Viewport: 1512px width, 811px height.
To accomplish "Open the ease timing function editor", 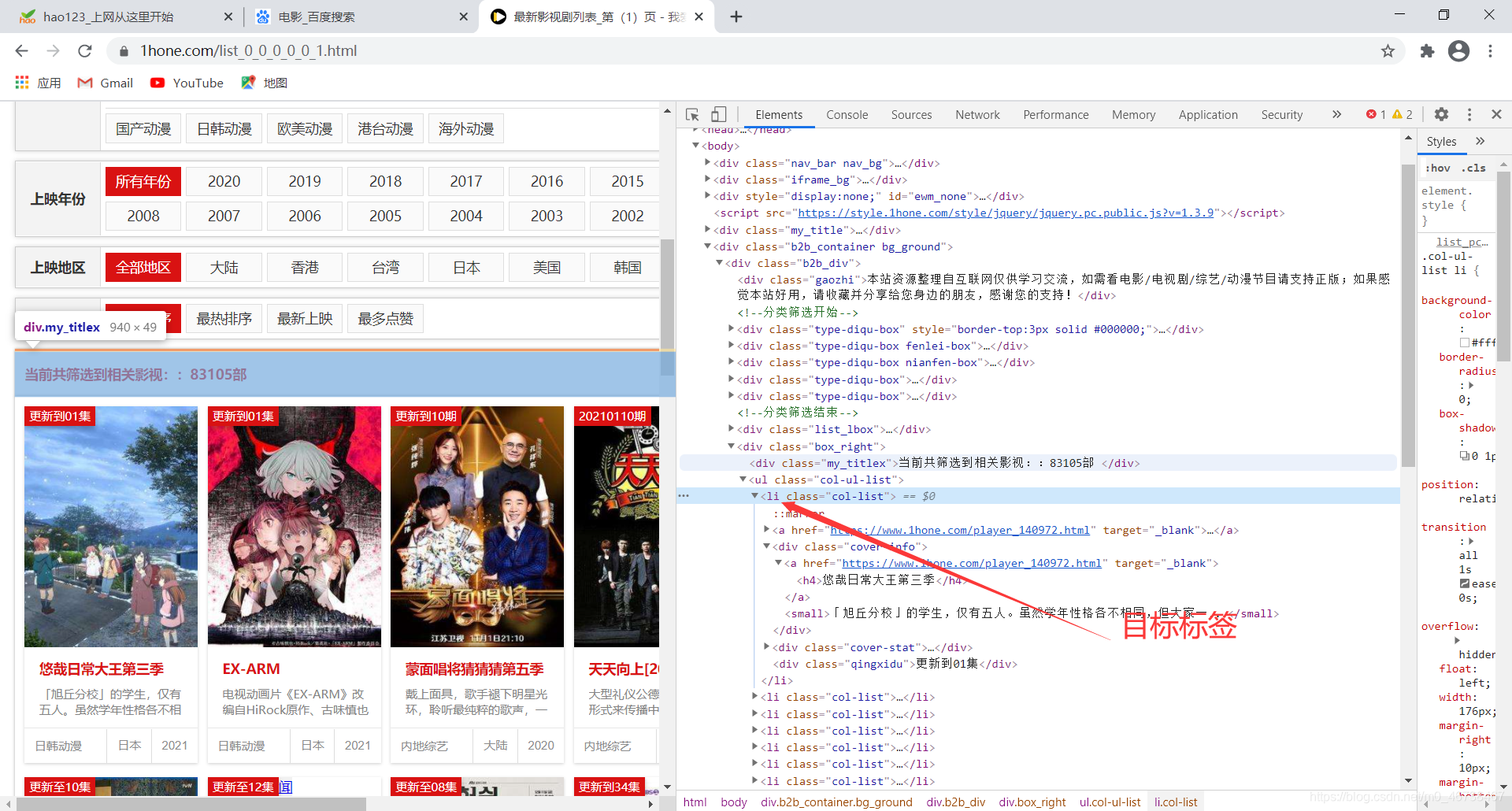I will [x=1465, y=583].
